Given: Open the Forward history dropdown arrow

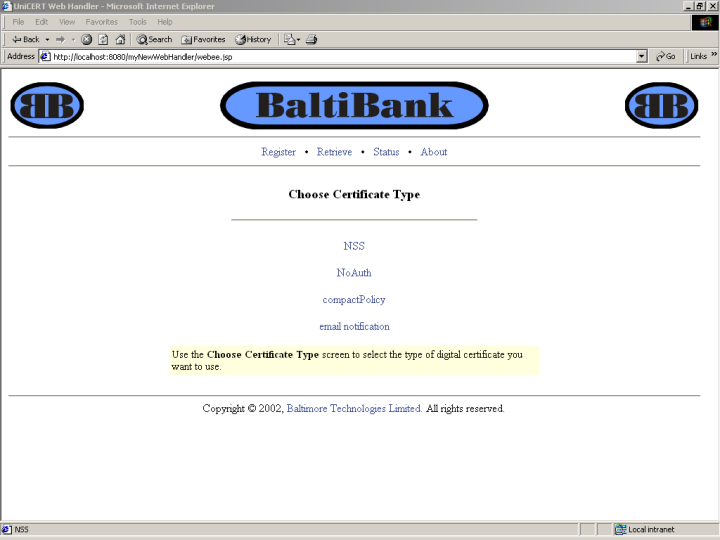Looking at the screenshot, I should coord(73,39).
